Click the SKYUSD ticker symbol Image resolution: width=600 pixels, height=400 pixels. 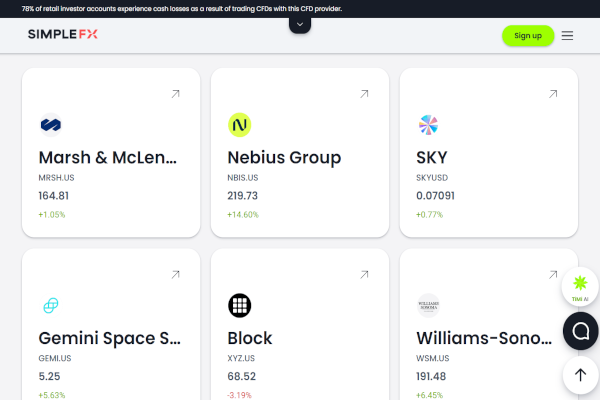click(x=432, y=178)
